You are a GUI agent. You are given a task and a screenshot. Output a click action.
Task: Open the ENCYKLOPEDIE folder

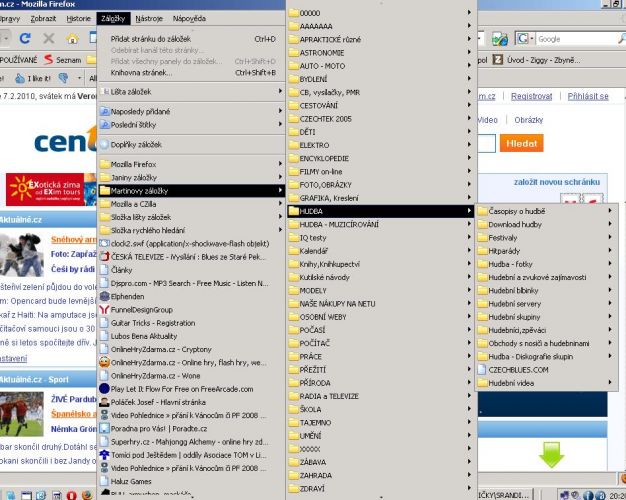[x=380, y=159]
